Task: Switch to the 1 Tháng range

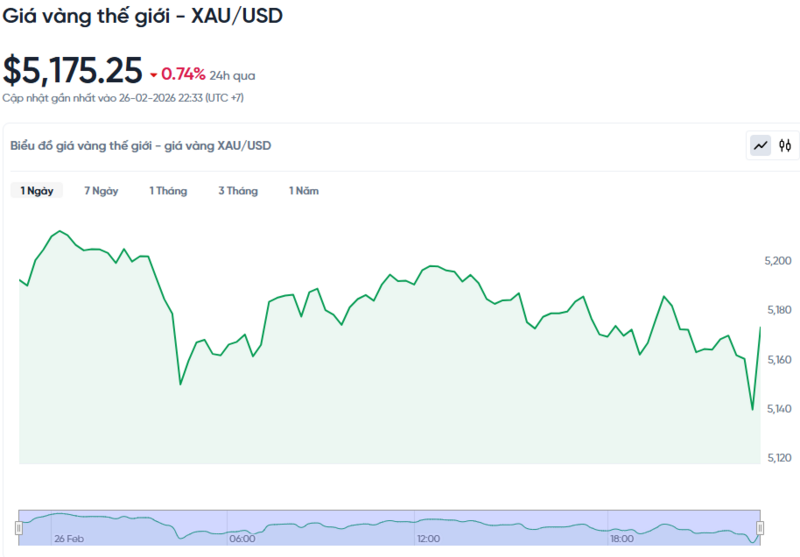Action: click(168, 191)
